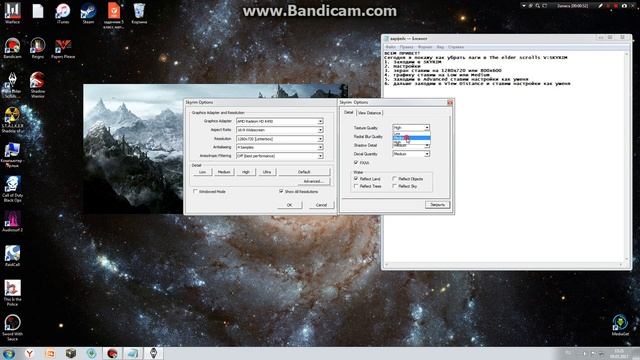Open the Graphics Adapter dropdown
The width and height of the screenshot is (640, 360).
point(280,121)
